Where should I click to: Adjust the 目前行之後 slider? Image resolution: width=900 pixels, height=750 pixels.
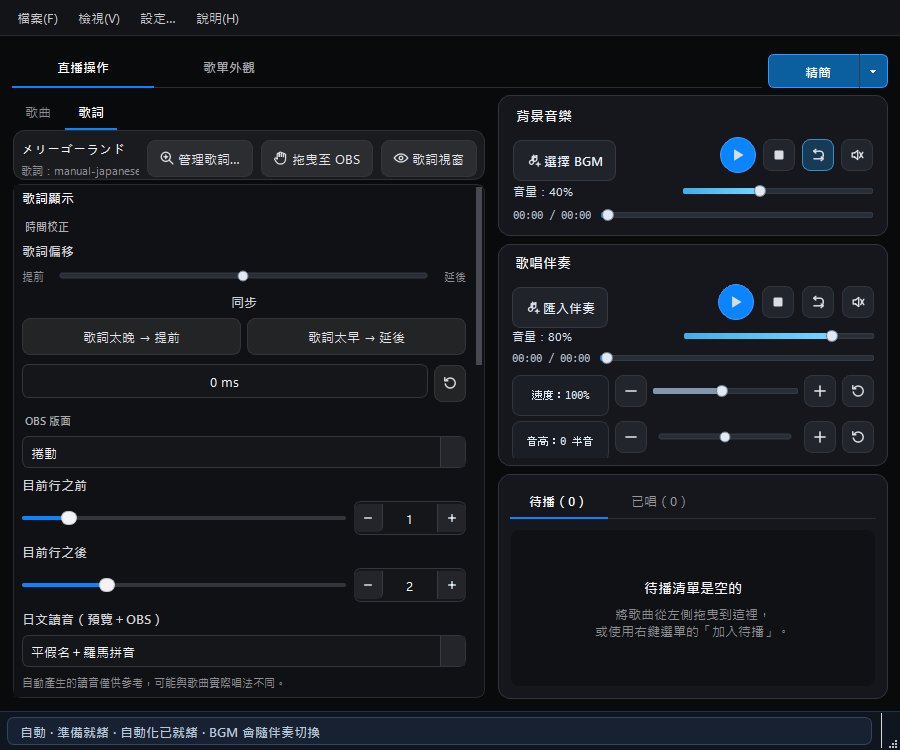pos(184,585)
